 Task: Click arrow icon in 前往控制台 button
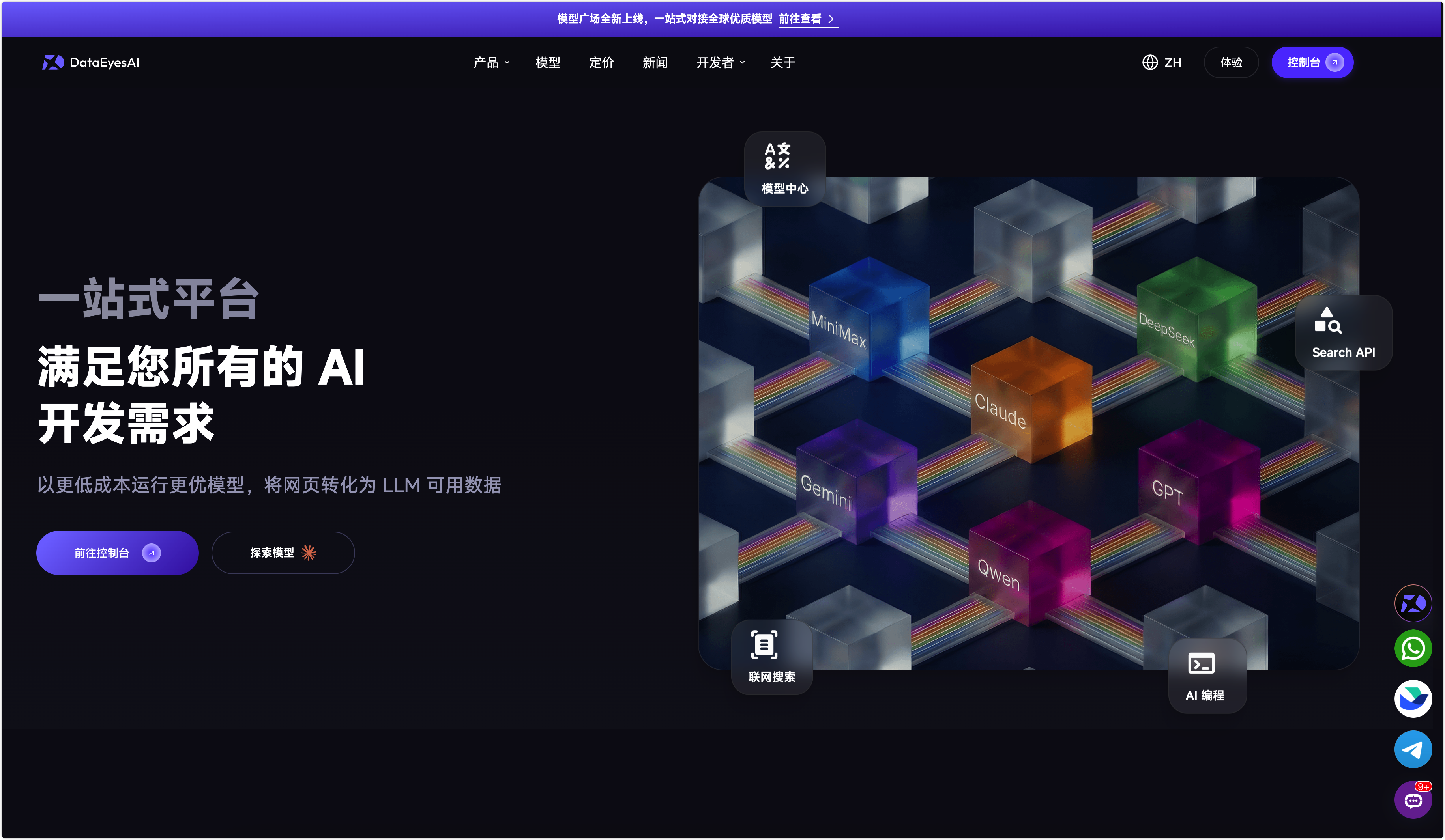click(x=152, y=553)
